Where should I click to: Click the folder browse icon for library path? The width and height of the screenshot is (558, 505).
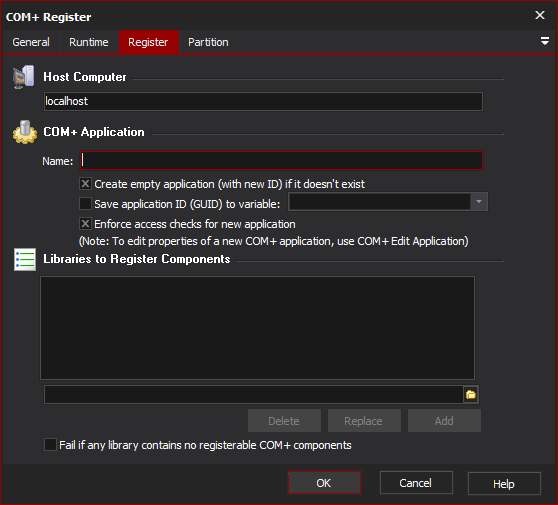(x=471, y=394)
